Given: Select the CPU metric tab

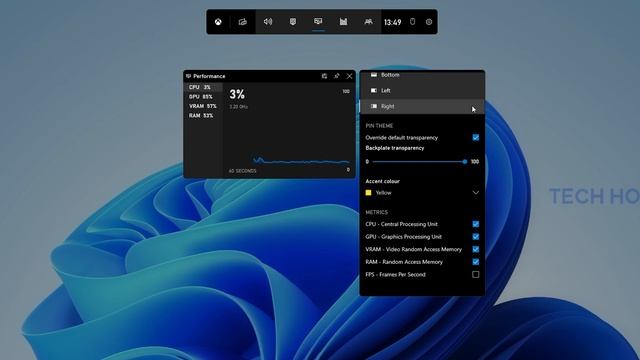Looking at the screenshot, I should (203, 87).
